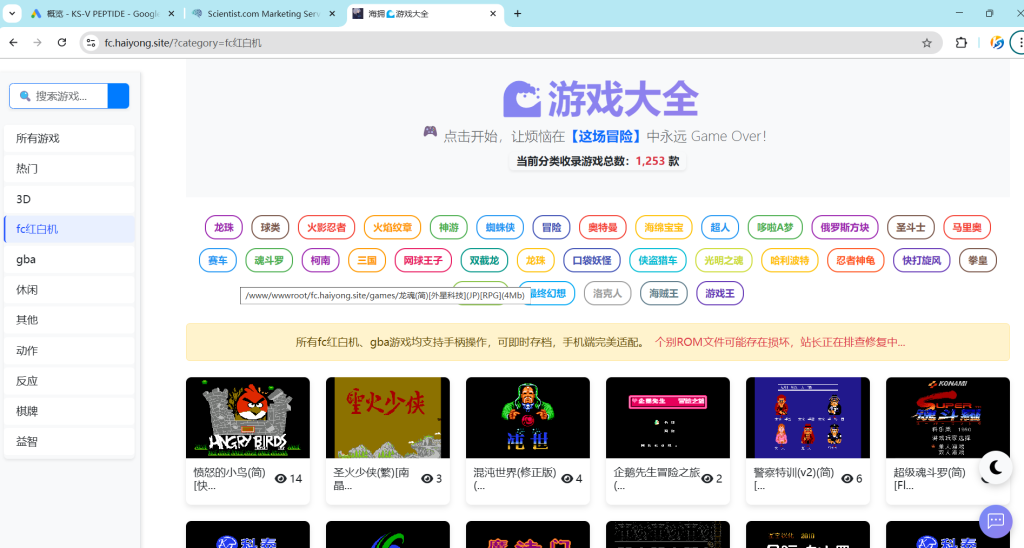Viewport: 1024px width, 548px height.
Task: Click the browser forward arrow
Action: tap(37, 42)
